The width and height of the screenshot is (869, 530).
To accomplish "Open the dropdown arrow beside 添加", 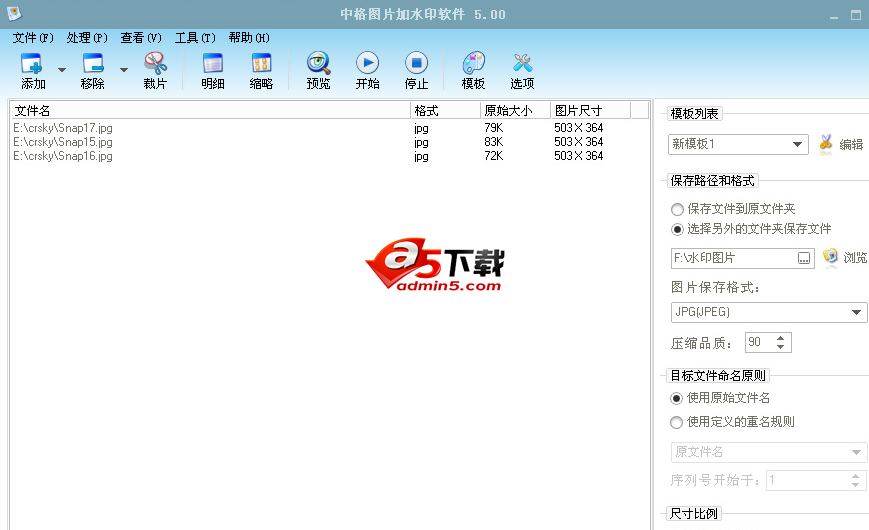I will click(x=62, y=70).
